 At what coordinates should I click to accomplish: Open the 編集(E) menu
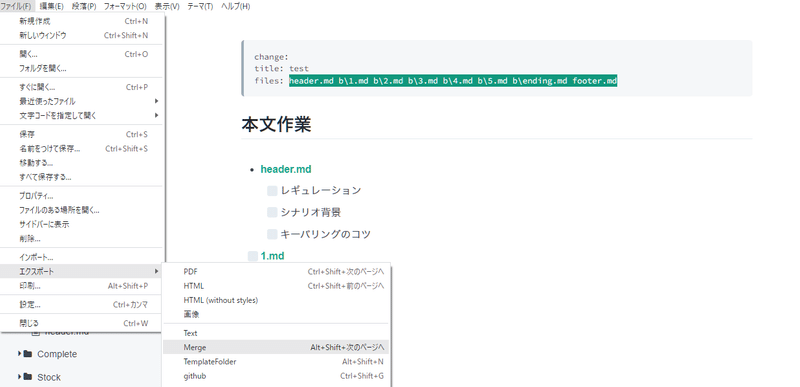[52, 7]
